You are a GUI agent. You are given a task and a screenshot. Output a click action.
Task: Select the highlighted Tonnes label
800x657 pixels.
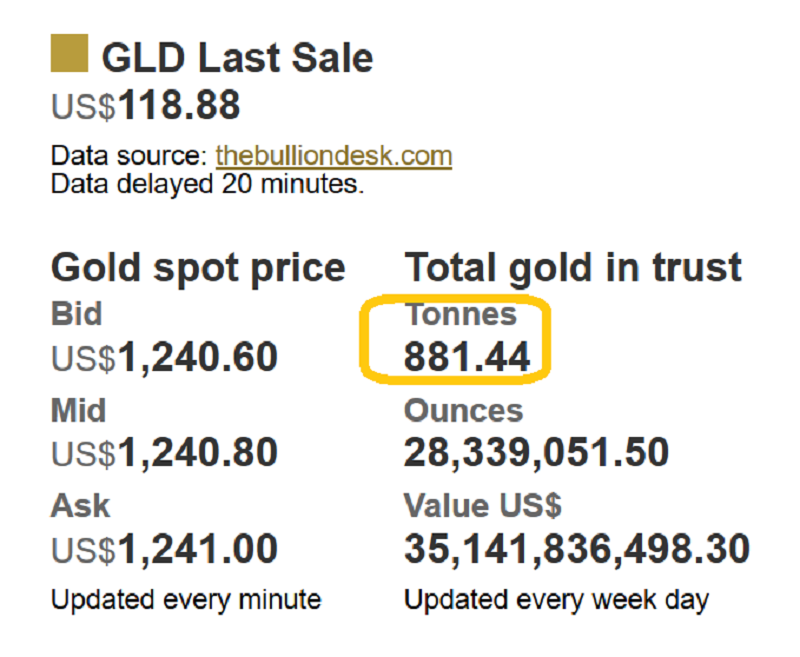[461, 314]
